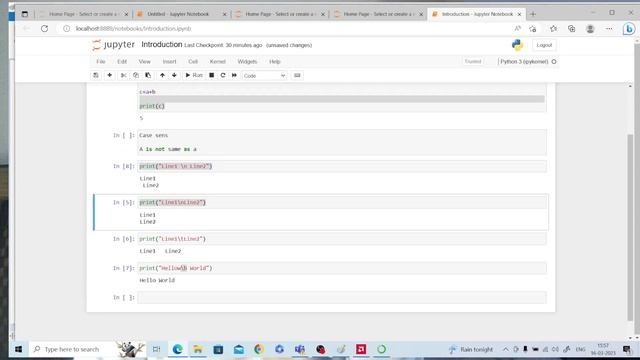Open Microsoft Edge from taskbar
The height and width of the screenshot is (360, 640).
[178, 349]
